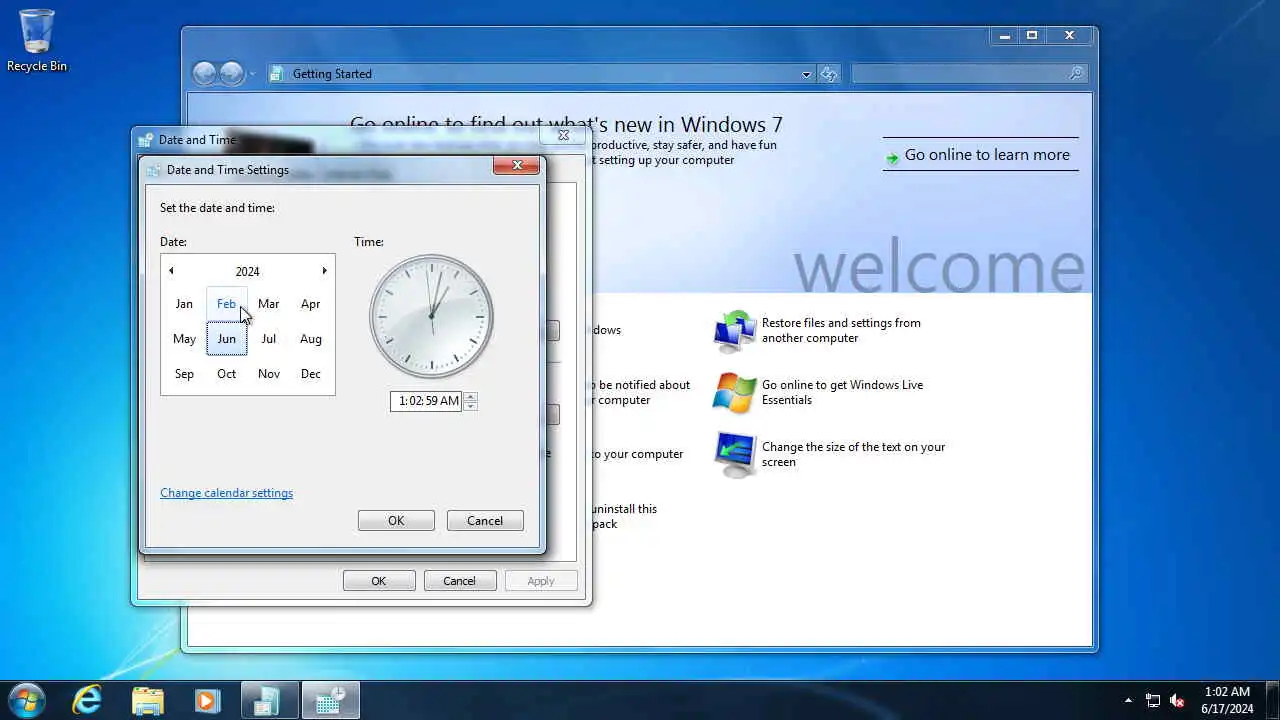The image size is (1280, 720).
Task: Select Restore files and settings from another computer
Action: (x=841, y=331)
